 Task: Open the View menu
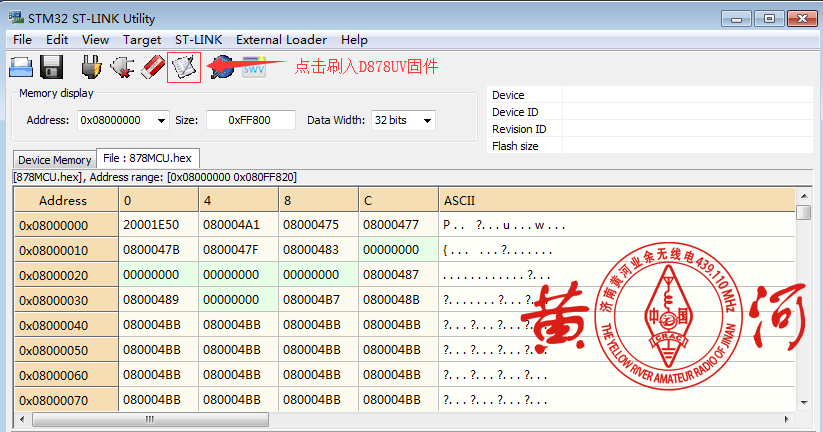pyautogui.click(x=96, y=40)
